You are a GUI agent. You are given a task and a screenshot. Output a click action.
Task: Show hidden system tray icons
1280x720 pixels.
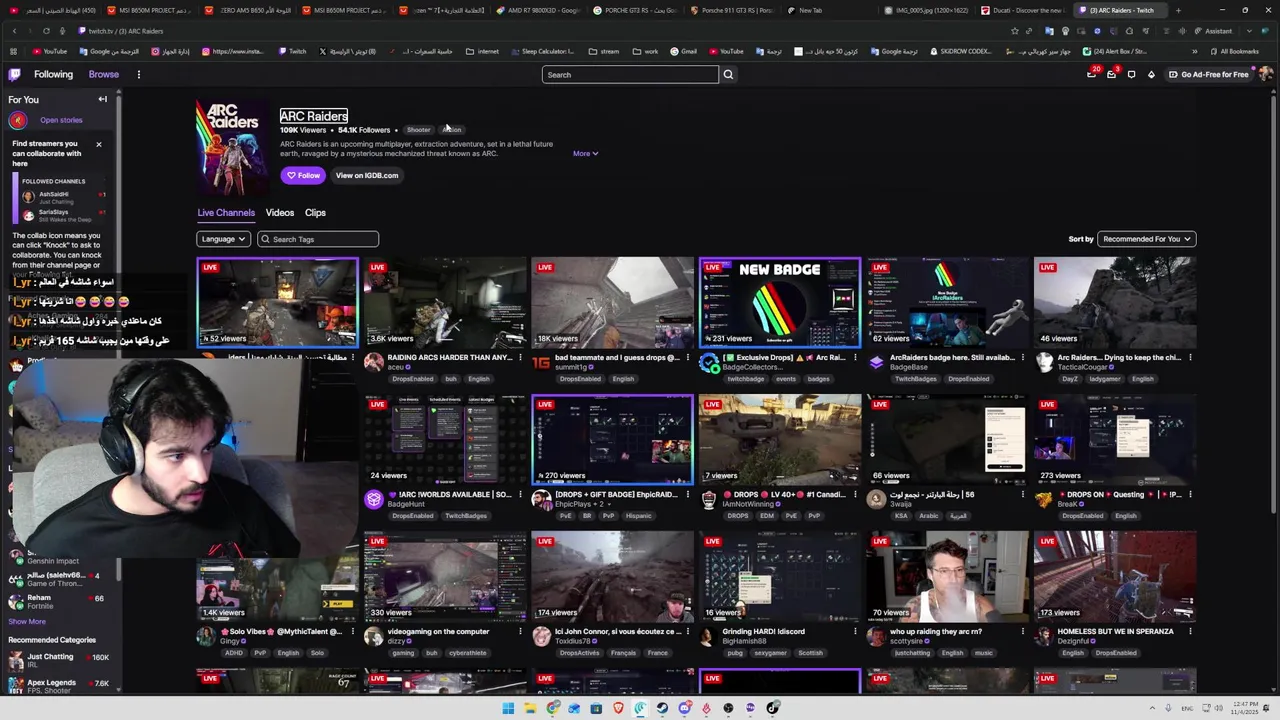click(1152, 708)
